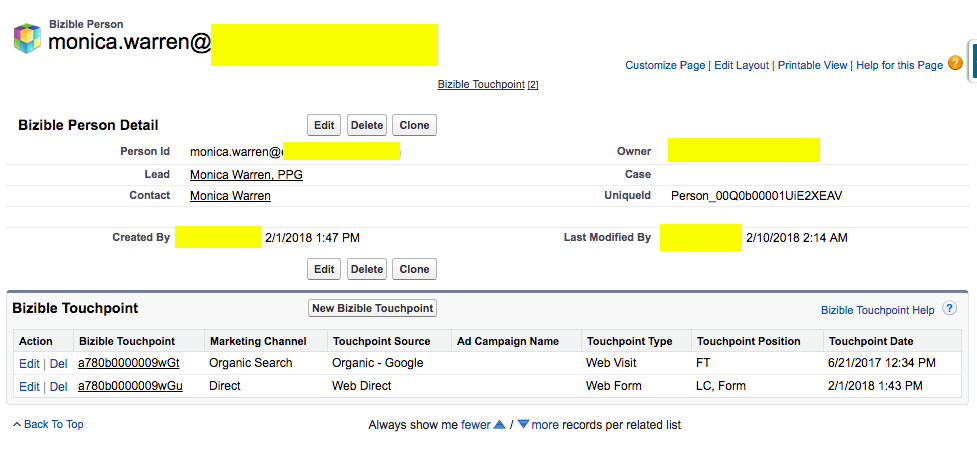977x454 pixels.
Task: Click the Back To Top caret icon
Action: click(x=17, y=425)
